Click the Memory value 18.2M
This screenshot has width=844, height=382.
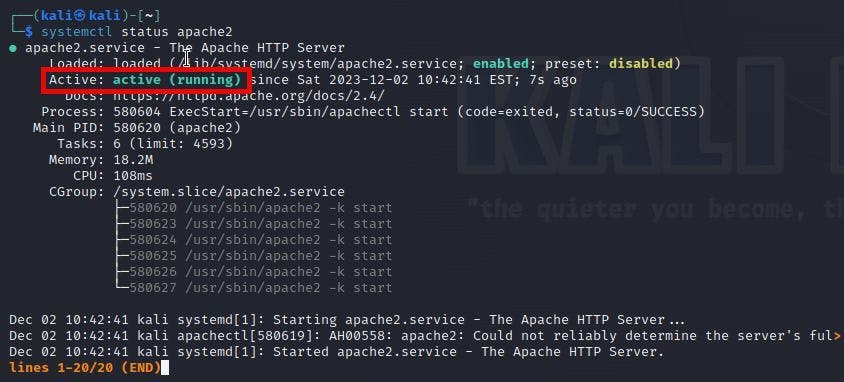133,160
